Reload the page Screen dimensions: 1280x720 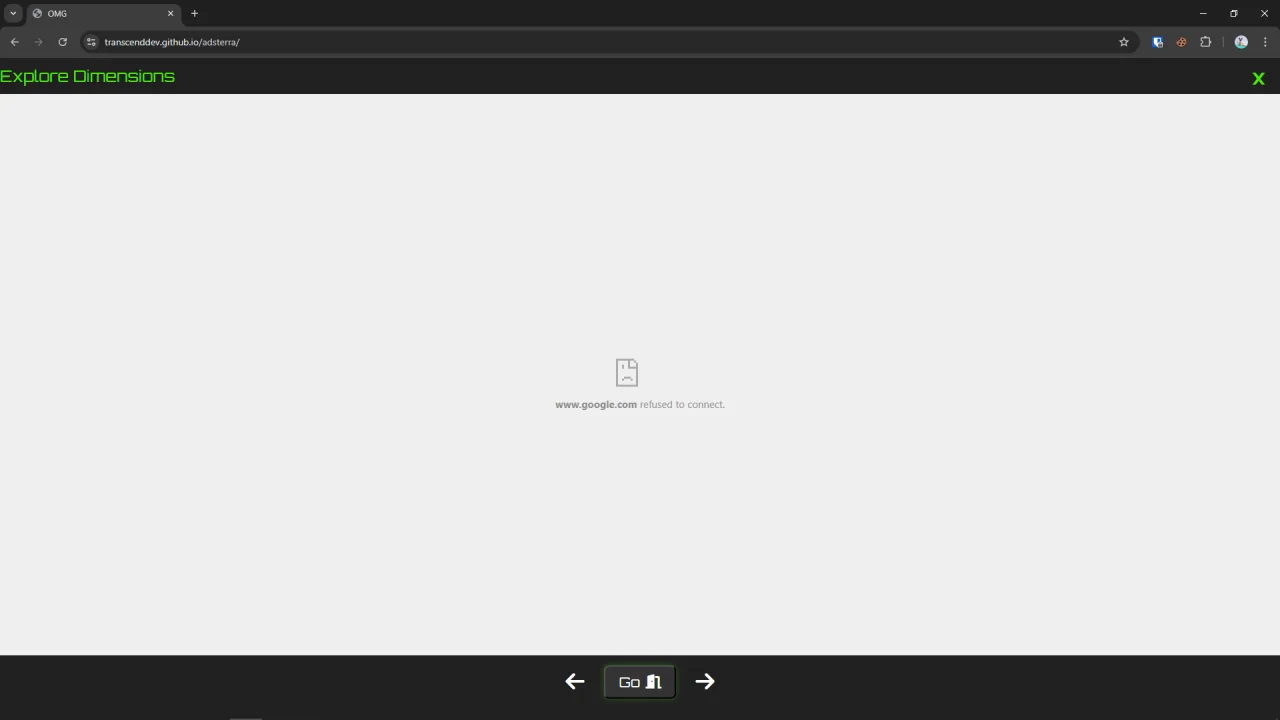62,42
